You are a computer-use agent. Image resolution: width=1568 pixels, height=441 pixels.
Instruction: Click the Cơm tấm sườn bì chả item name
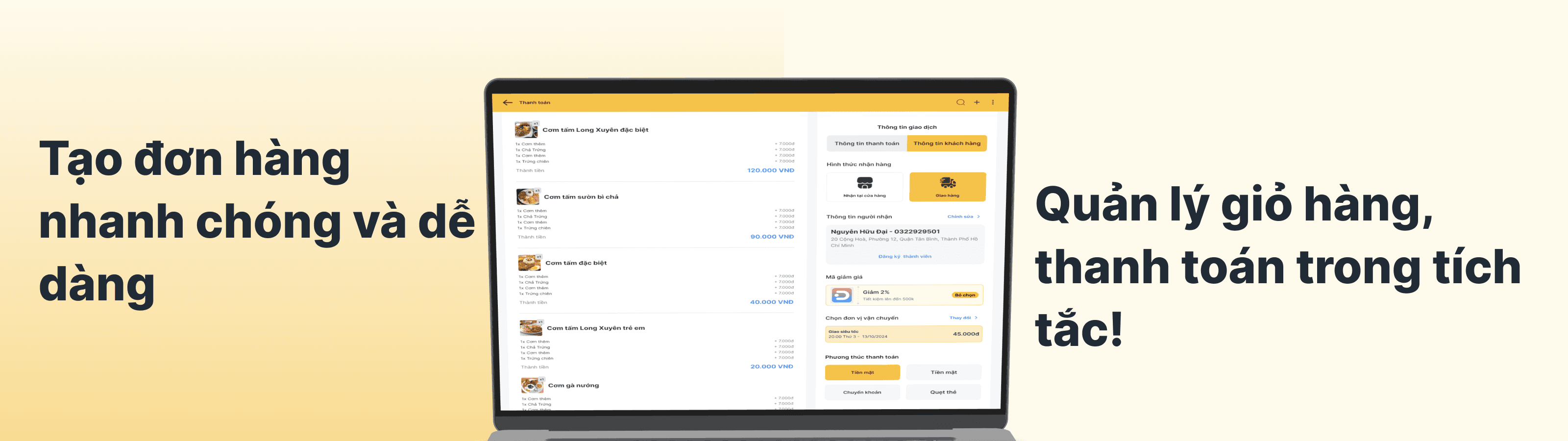581,197
